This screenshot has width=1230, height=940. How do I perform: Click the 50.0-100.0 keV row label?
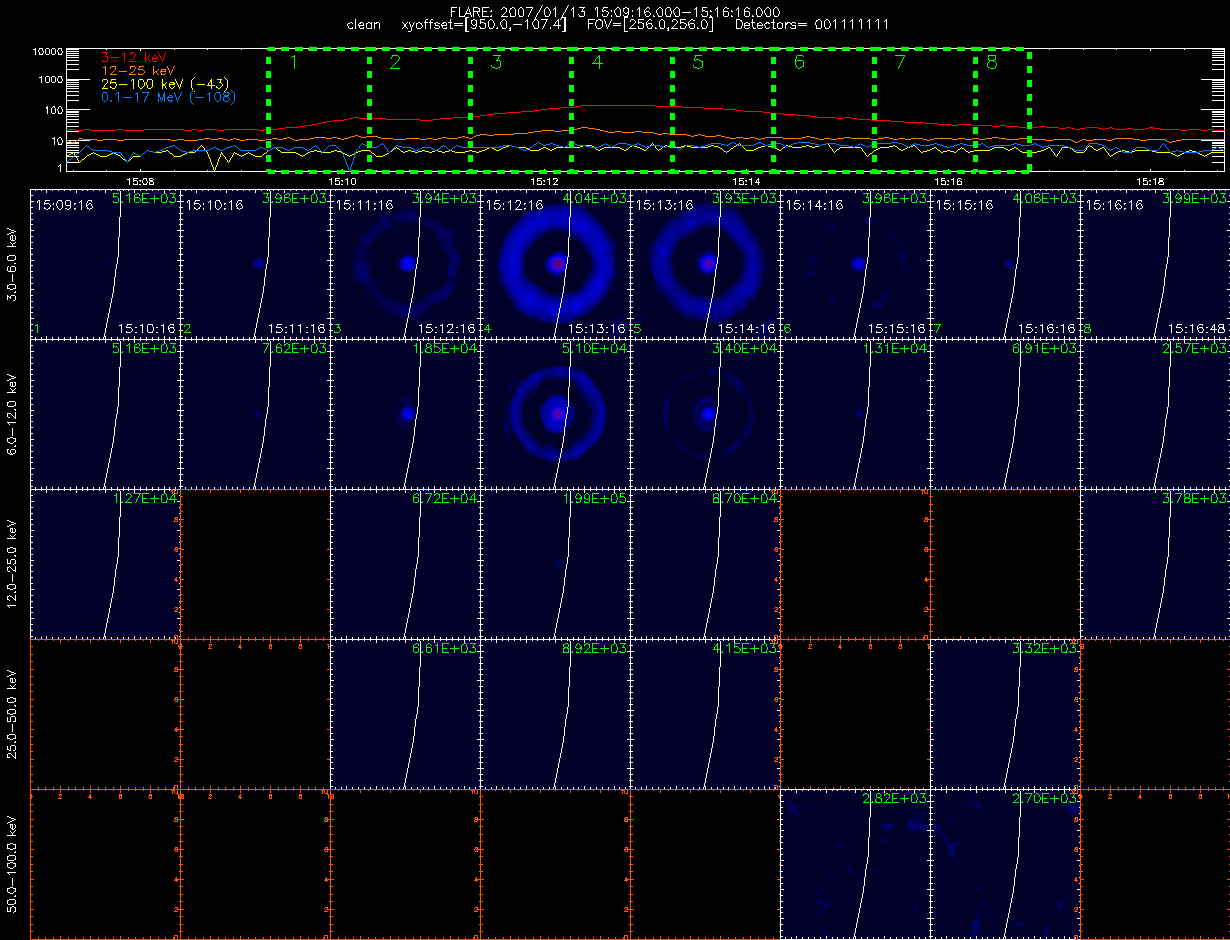pos(12,863)
